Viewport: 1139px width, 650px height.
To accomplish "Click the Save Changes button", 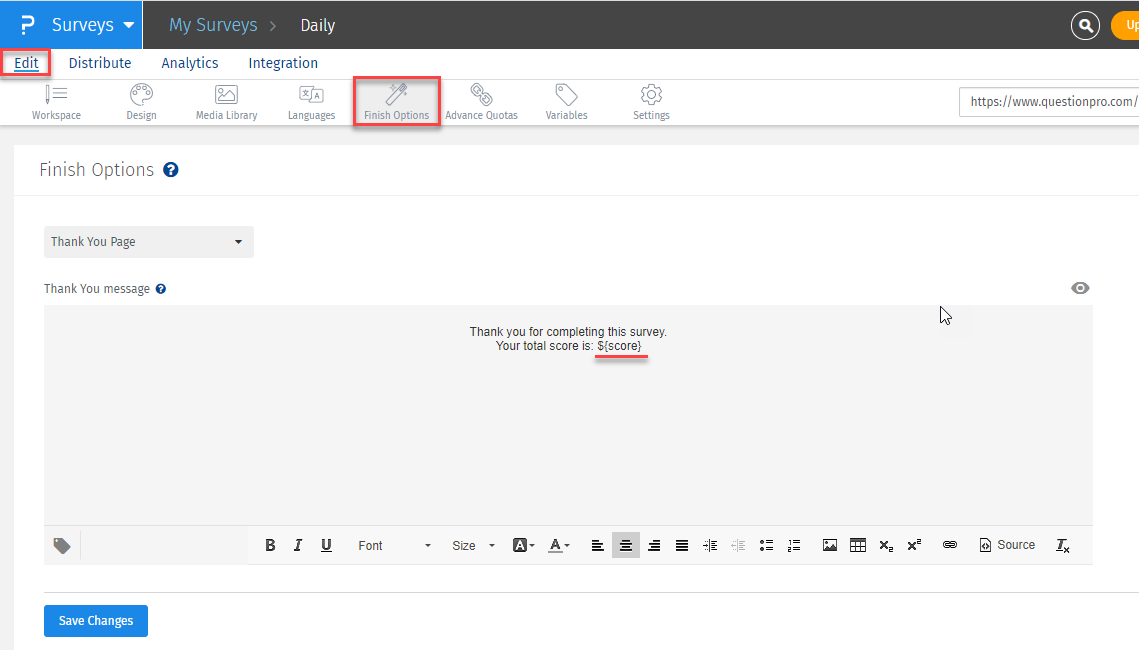I will [x=95, y=621].
